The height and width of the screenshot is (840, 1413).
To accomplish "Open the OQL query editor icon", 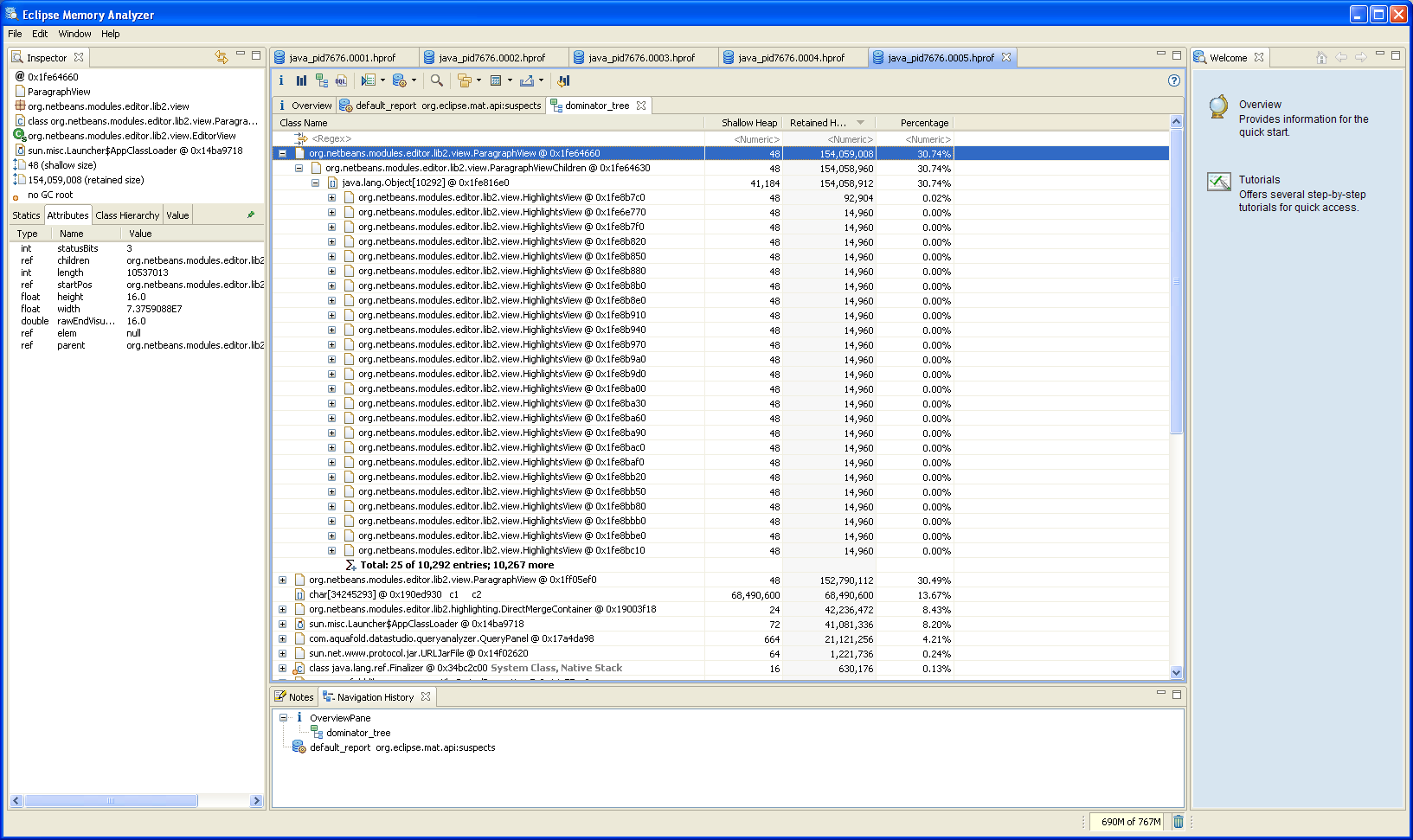I will coord(342,80).
